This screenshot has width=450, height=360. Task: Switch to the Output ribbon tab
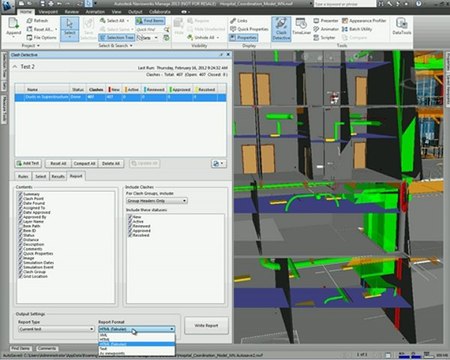[x=135, y=12]
